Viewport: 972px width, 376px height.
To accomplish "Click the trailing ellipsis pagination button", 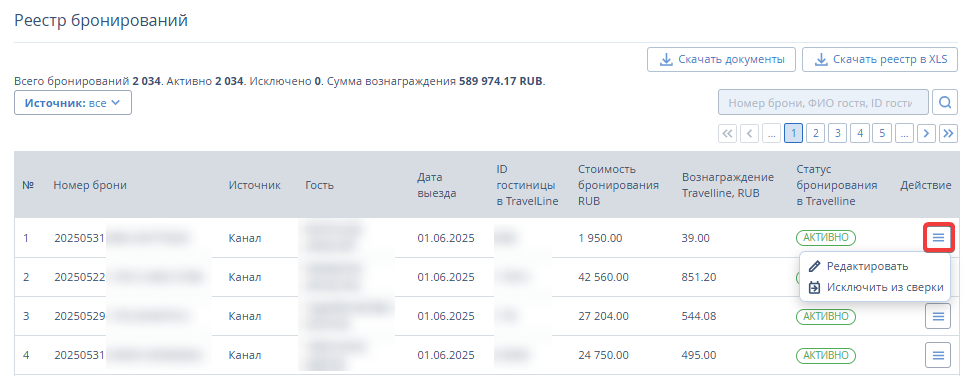I will 904,133.
